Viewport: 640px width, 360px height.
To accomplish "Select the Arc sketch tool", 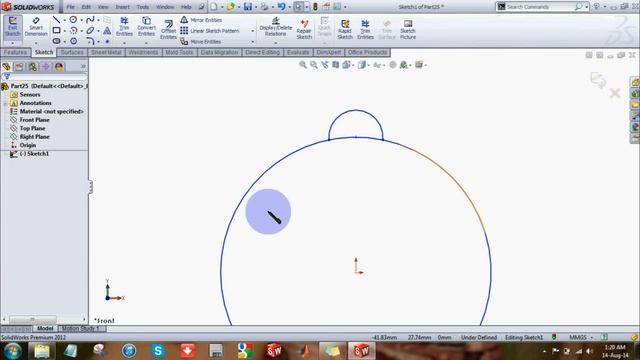I will pyautogui.click(x=73, y=31).
